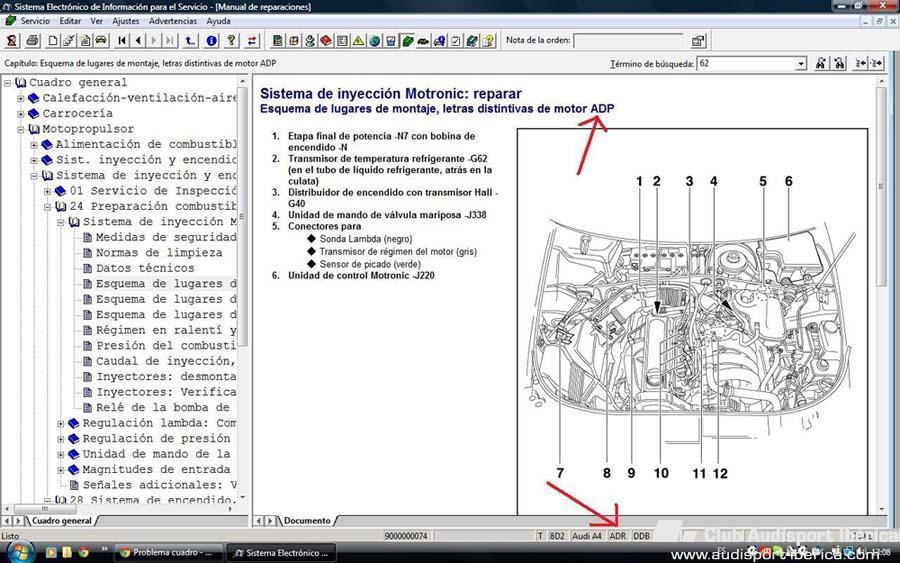Click the icon beside the Nota de la orden field
Viewport: 900px width, 563px height.
click(698, 41)
